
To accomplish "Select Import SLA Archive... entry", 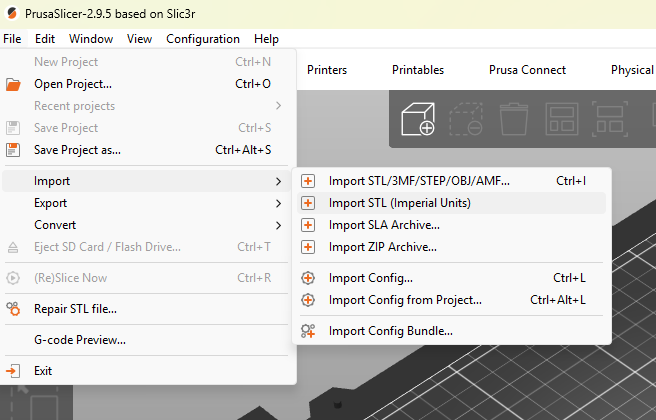I will pyautogui.click(x=451, y=225).
